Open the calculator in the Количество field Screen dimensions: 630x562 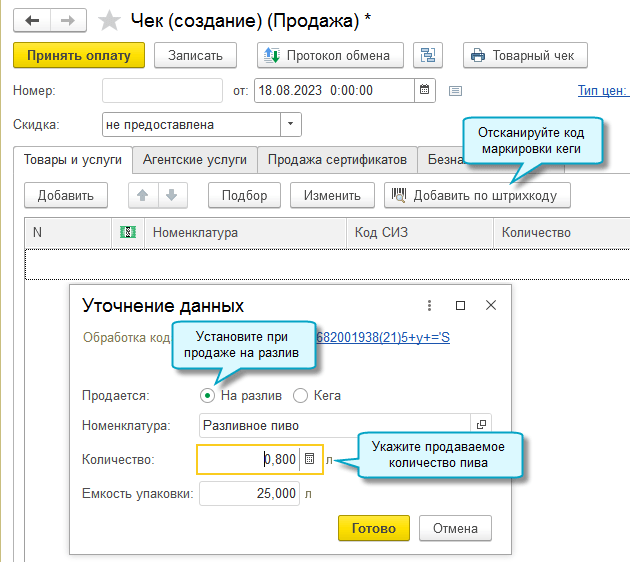310,459
